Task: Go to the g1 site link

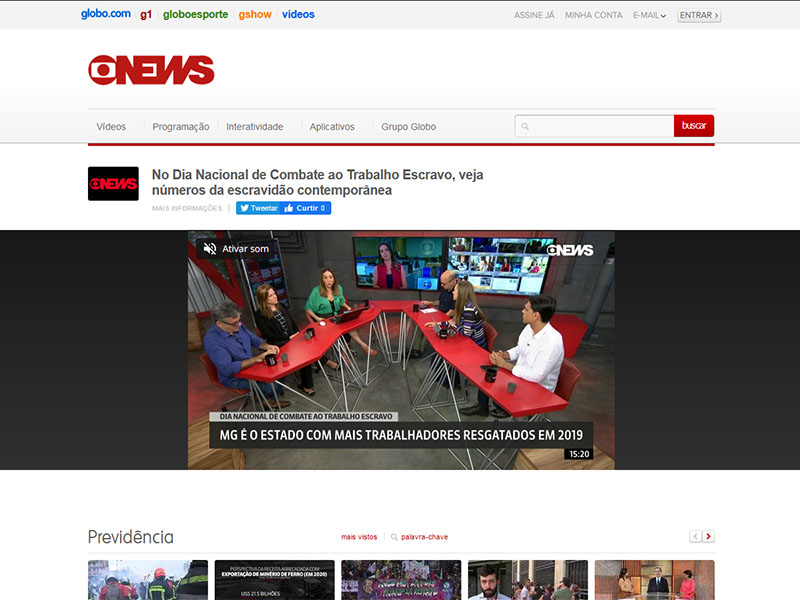Action: tap(146, 15)
